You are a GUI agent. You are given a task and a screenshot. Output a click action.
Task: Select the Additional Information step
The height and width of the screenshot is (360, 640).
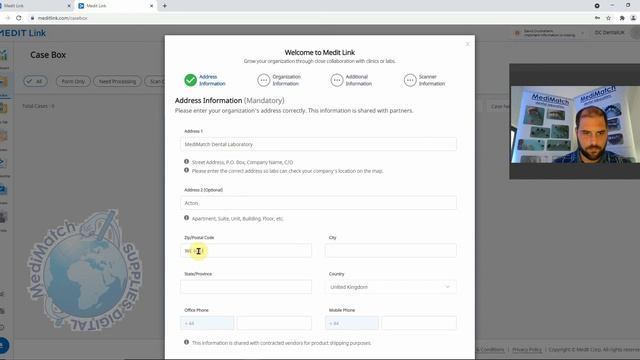pyautogui.click(x=351, y=80)
